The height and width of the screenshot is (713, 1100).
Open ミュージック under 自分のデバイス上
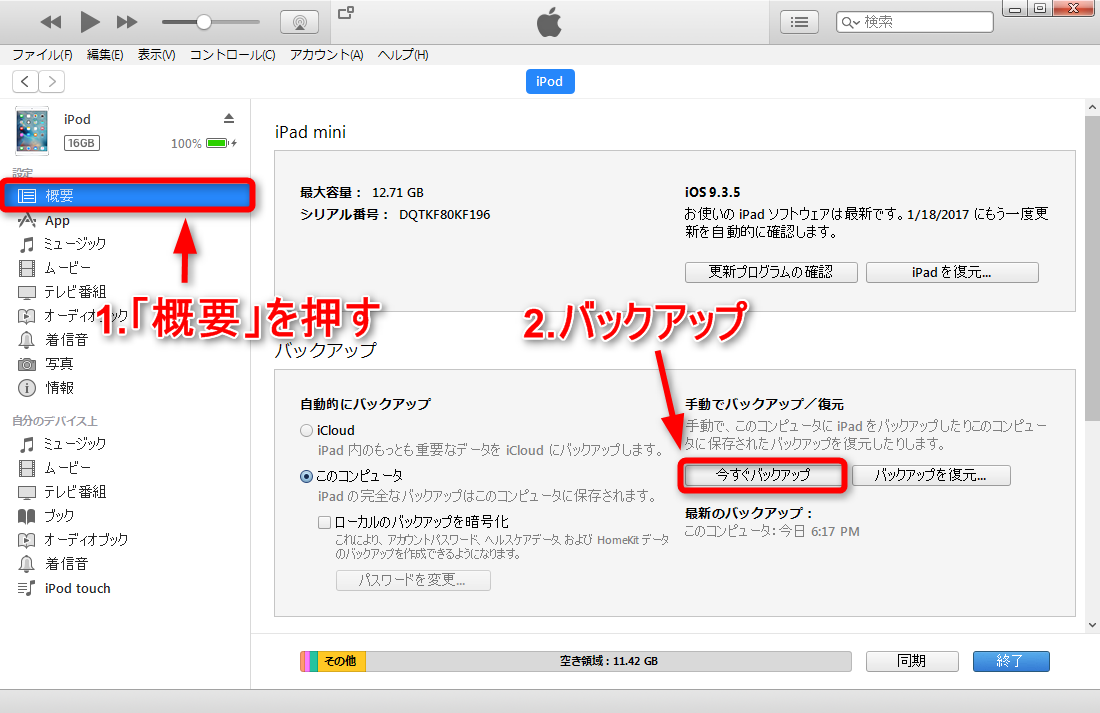[74, 444]
